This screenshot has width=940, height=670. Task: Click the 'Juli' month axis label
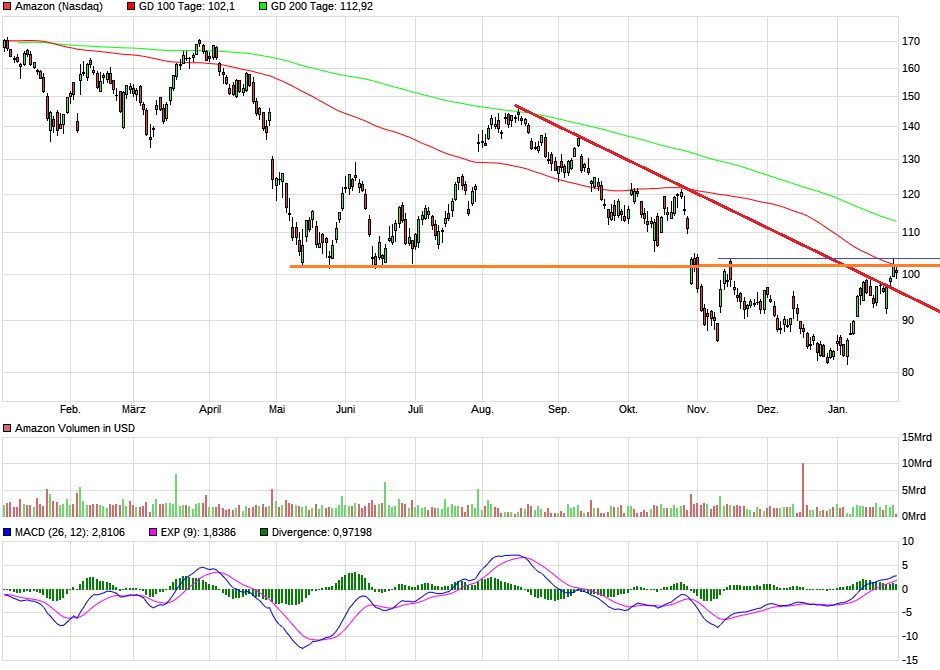click(x=415, y=409)
